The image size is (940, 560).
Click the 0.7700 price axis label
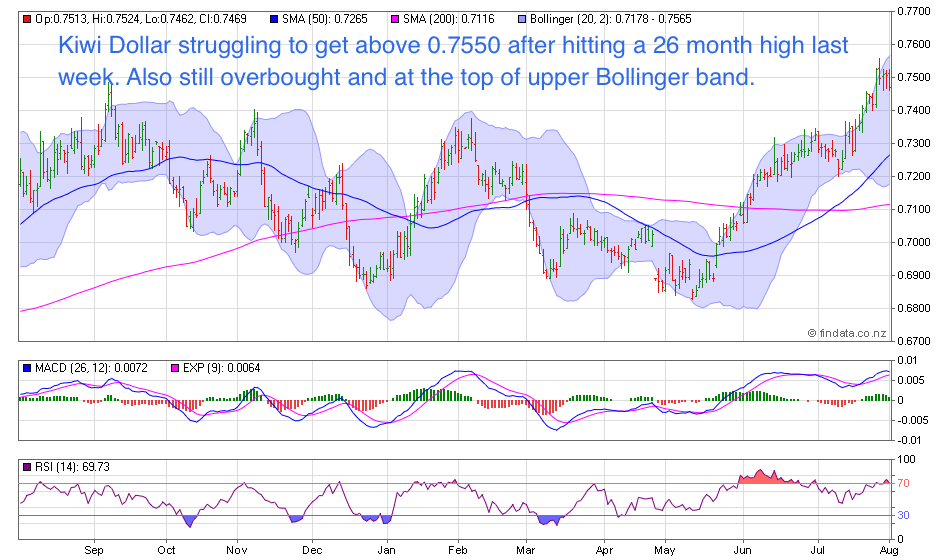tap(914, 11)
